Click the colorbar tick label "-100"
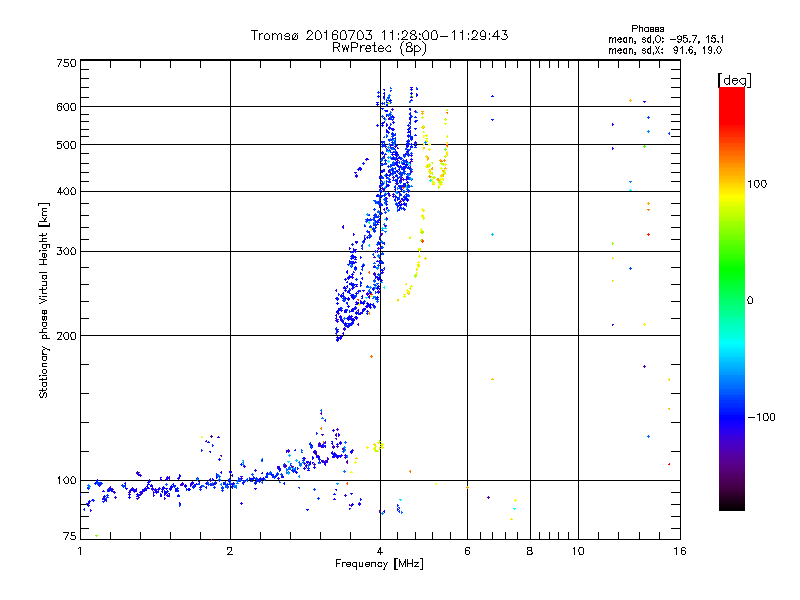 [761, 417]
